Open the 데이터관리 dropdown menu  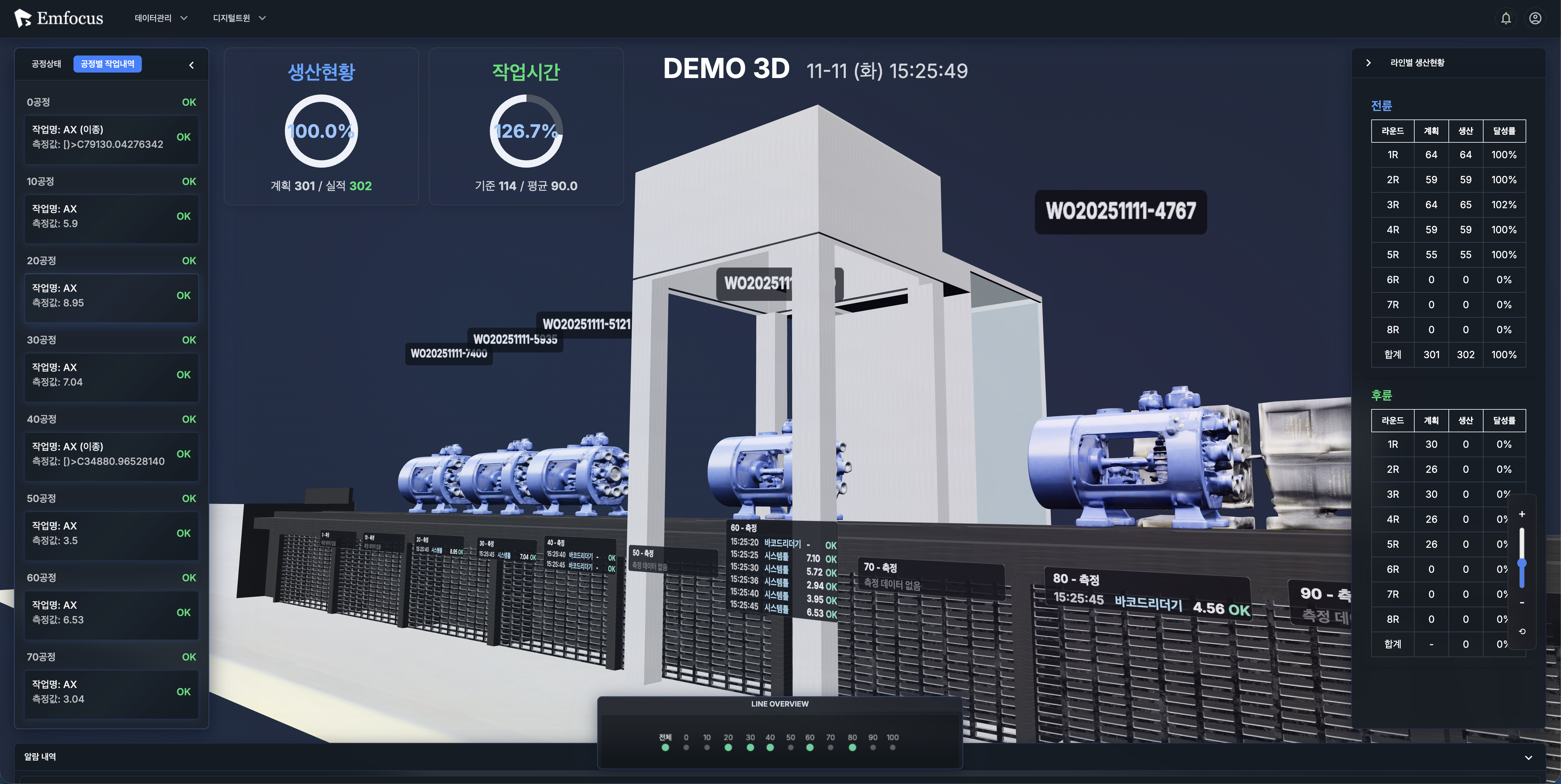tap(161, 18)
